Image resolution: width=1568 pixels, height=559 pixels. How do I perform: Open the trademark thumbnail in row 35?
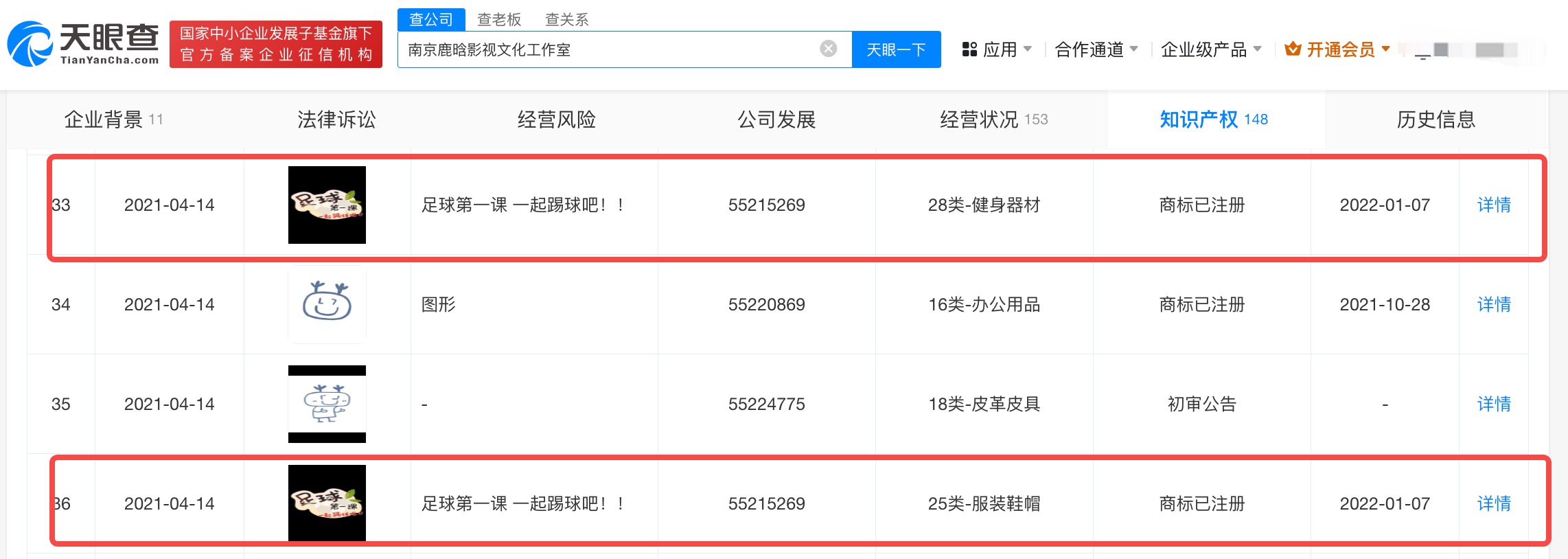(327, 404)
